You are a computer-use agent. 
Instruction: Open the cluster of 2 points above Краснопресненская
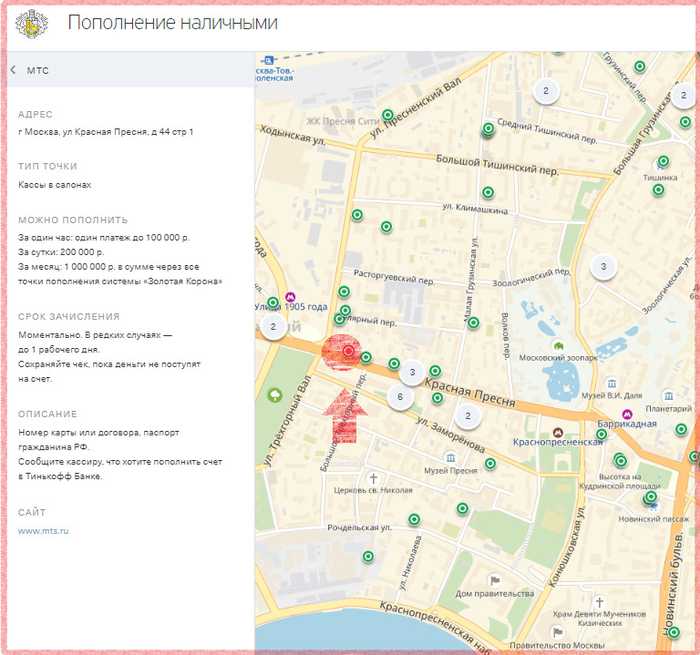coord(467,416)
